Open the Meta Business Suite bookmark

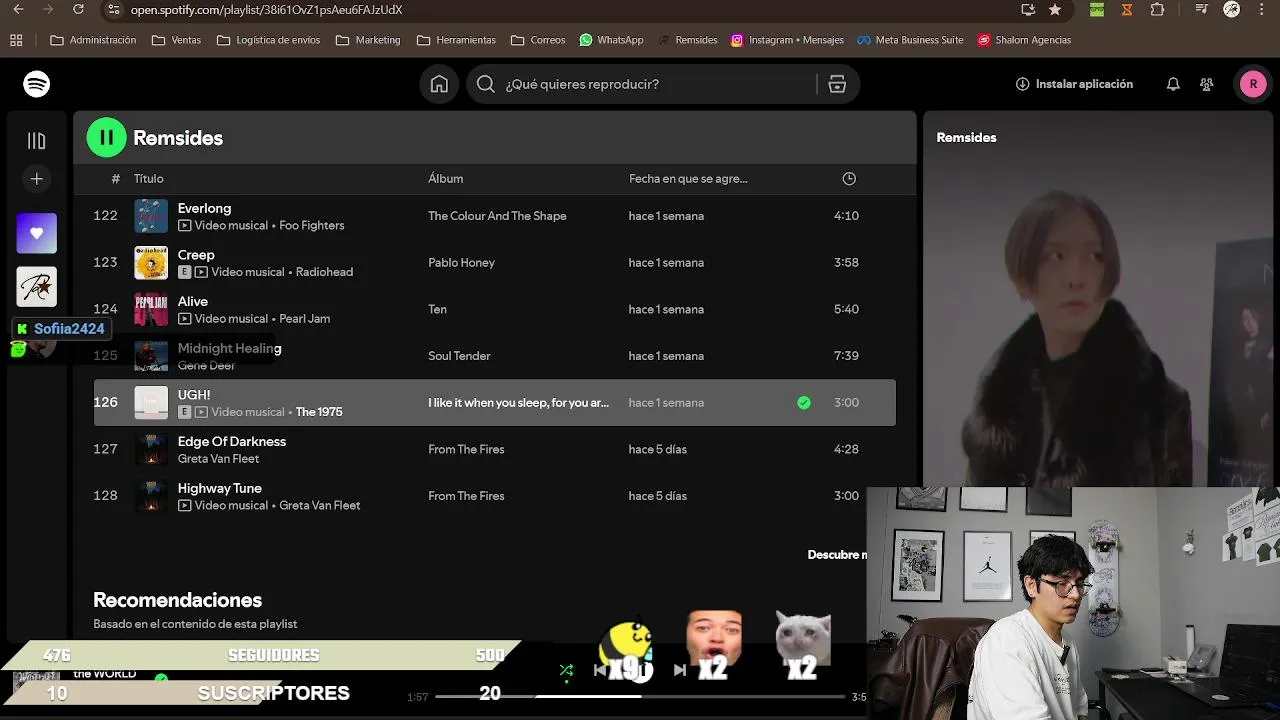pos(910,40)
